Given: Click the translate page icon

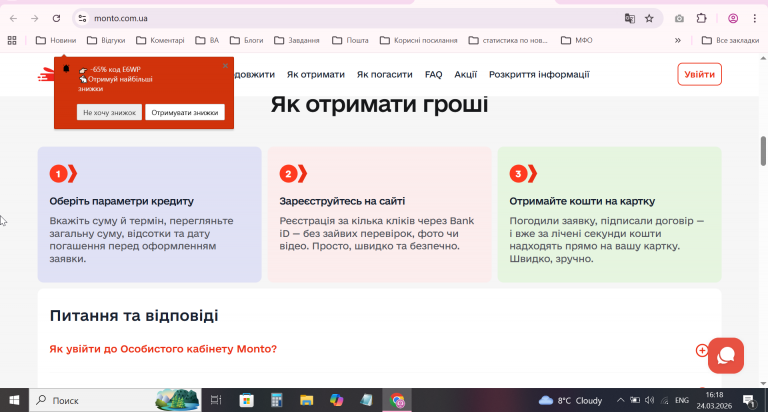Looking at the screenshot, I should [630, 19].
